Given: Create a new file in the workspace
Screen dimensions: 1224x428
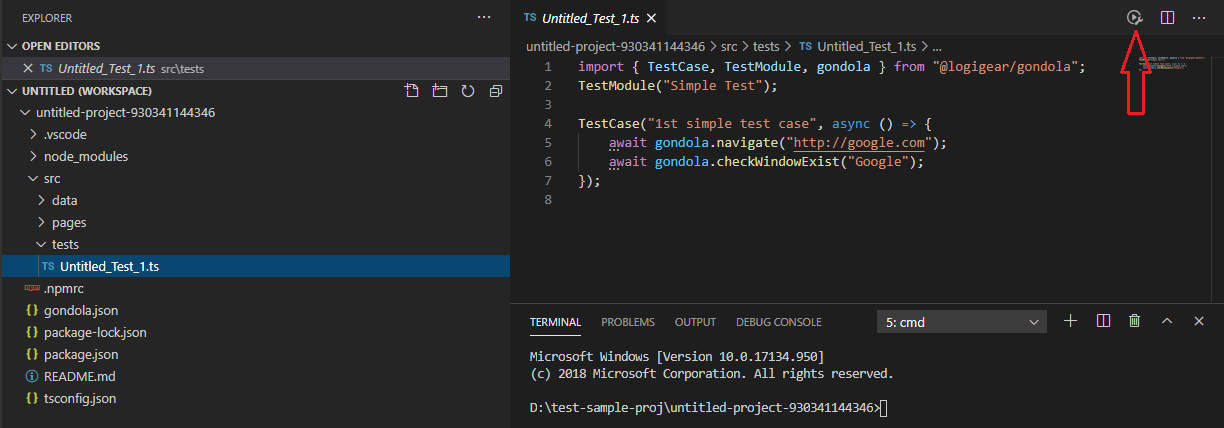Looking at the screenshot, I should 411,91.
